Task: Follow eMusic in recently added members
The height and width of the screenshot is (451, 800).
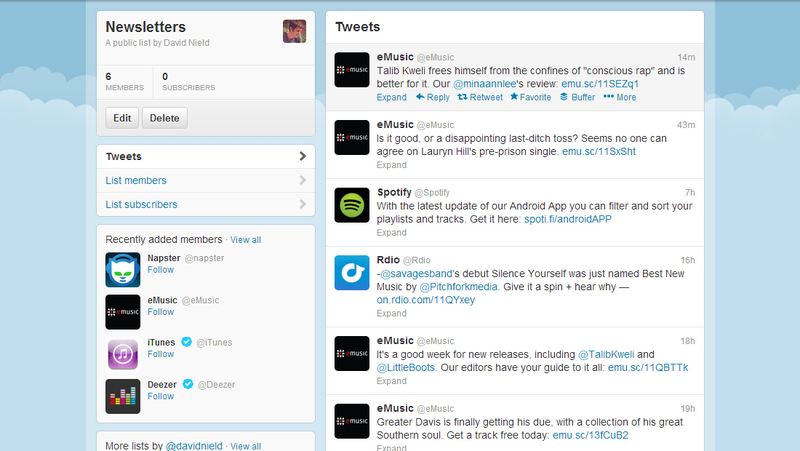Action: coord(161,312)
